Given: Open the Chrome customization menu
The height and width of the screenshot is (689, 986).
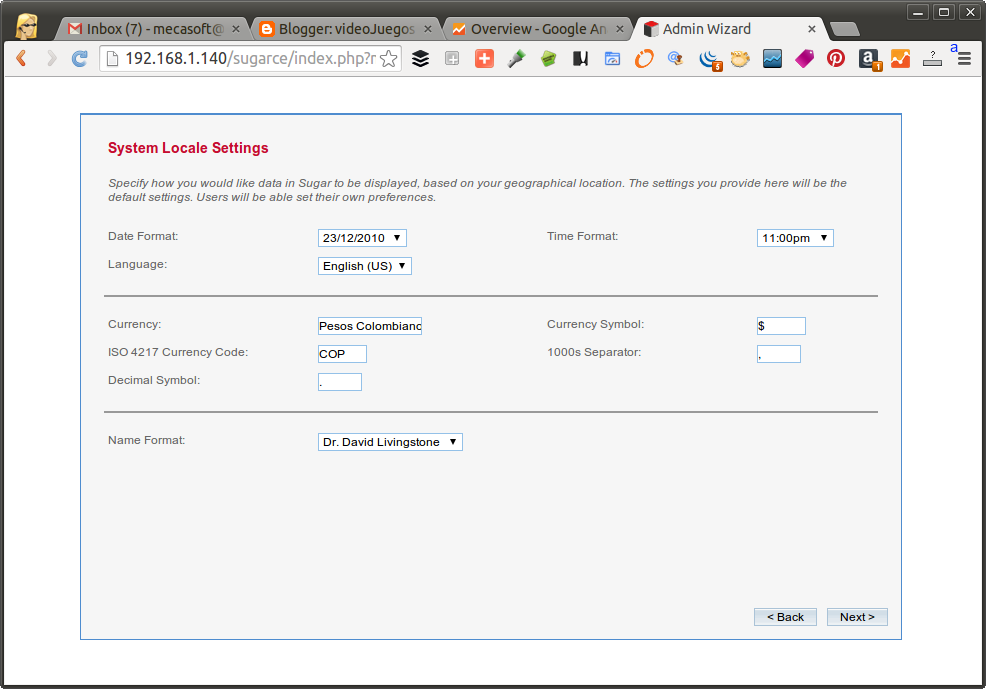Looking at the screenshot, I should pyautogui.click(x=962, y=59).
